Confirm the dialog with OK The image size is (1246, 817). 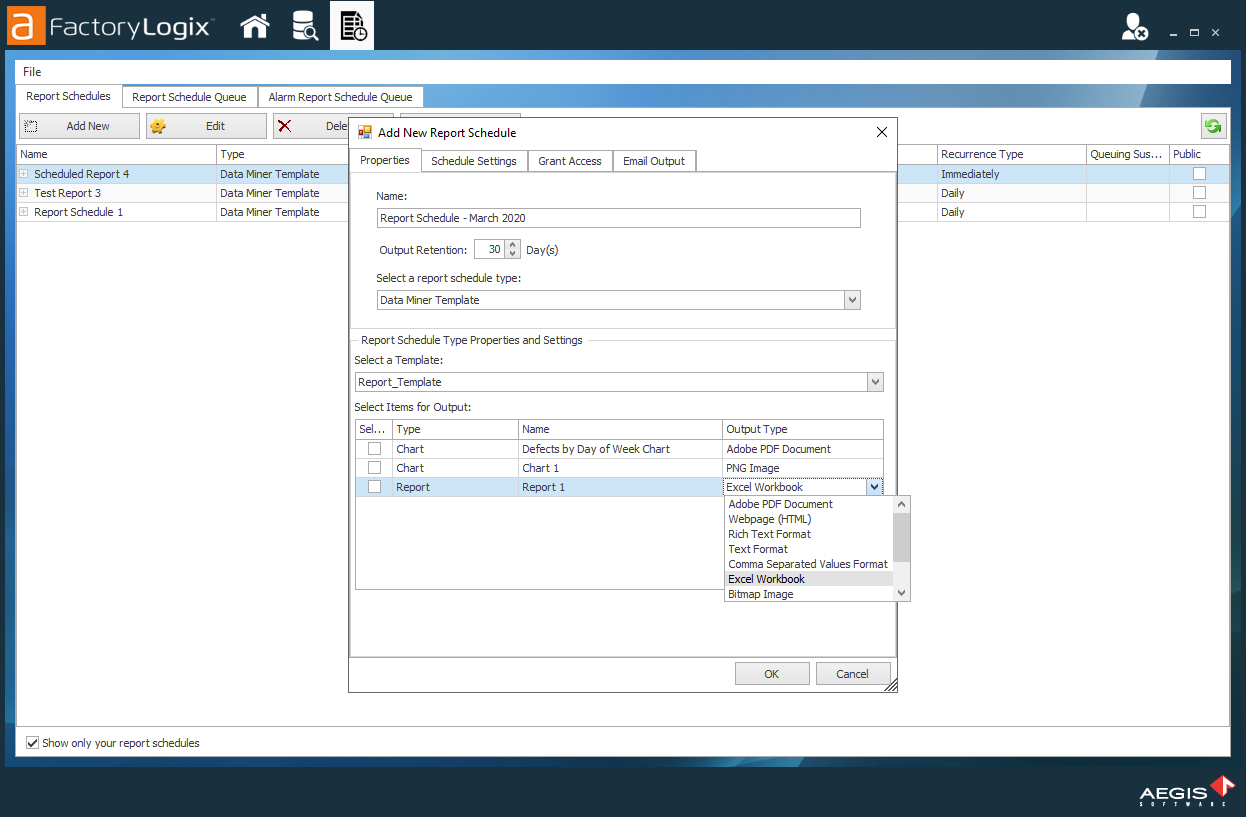tap(771, 673)
